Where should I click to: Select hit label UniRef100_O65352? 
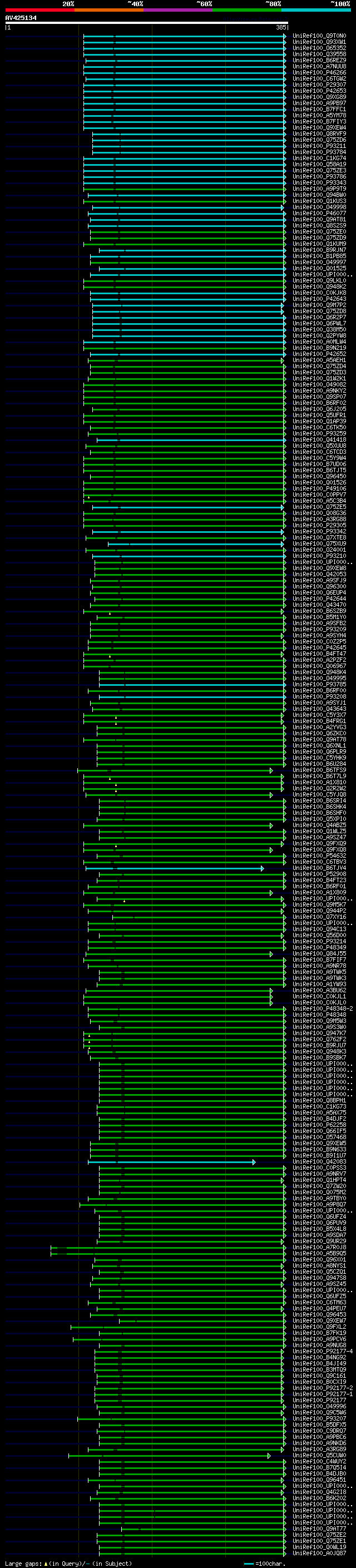319,48
